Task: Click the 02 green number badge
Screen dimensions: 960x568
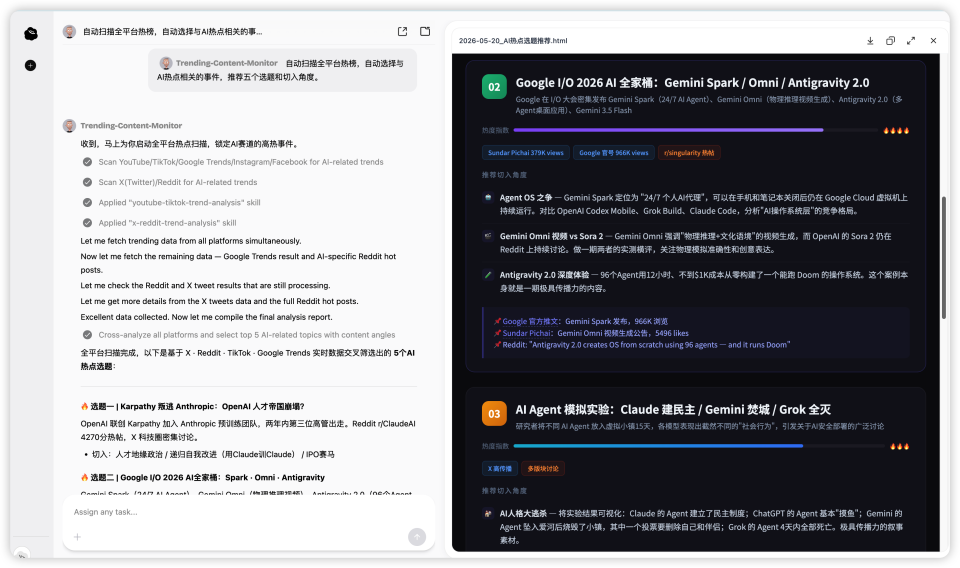Action: (x=494, y=87)
